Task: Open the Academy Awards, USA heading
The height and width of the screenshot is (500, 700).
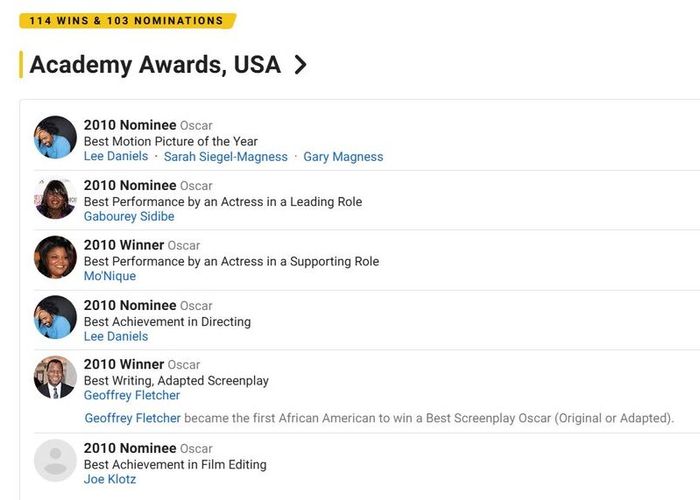Action: tap(155, 65)
